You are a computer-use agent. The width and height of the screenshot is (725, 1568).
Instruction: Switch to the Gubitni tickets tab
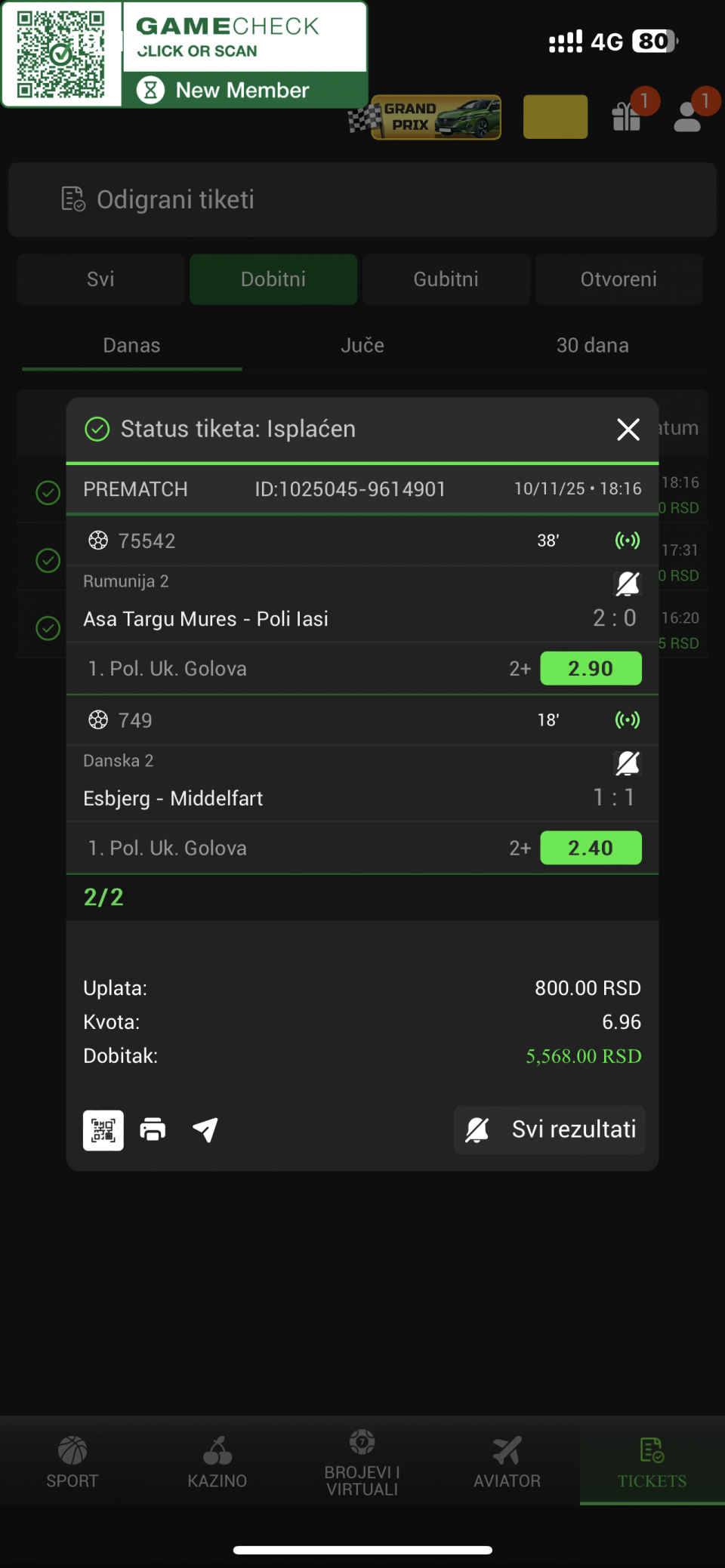[446, 279]
